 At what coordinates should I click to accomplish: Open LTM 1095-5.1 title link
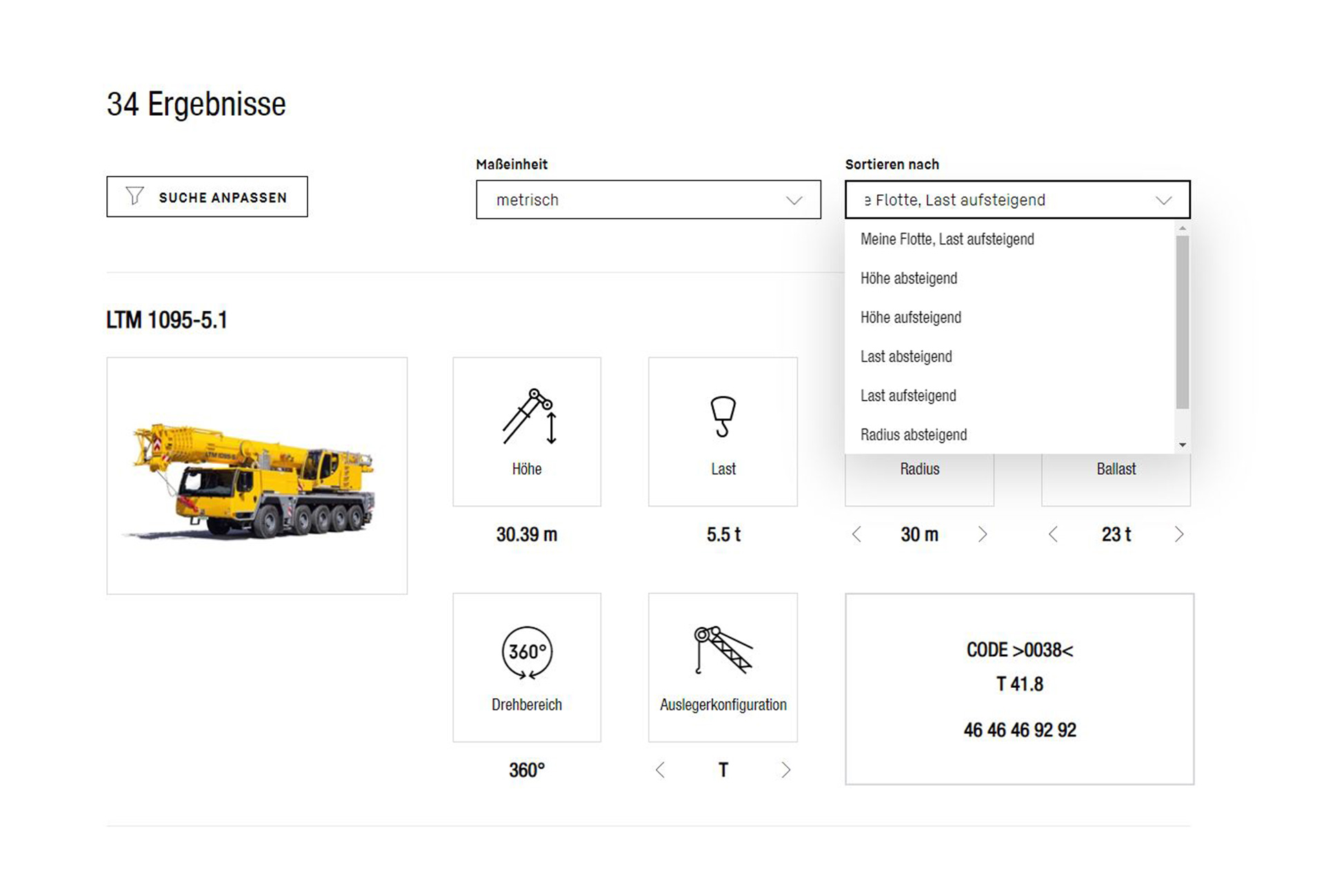point(167,320)
